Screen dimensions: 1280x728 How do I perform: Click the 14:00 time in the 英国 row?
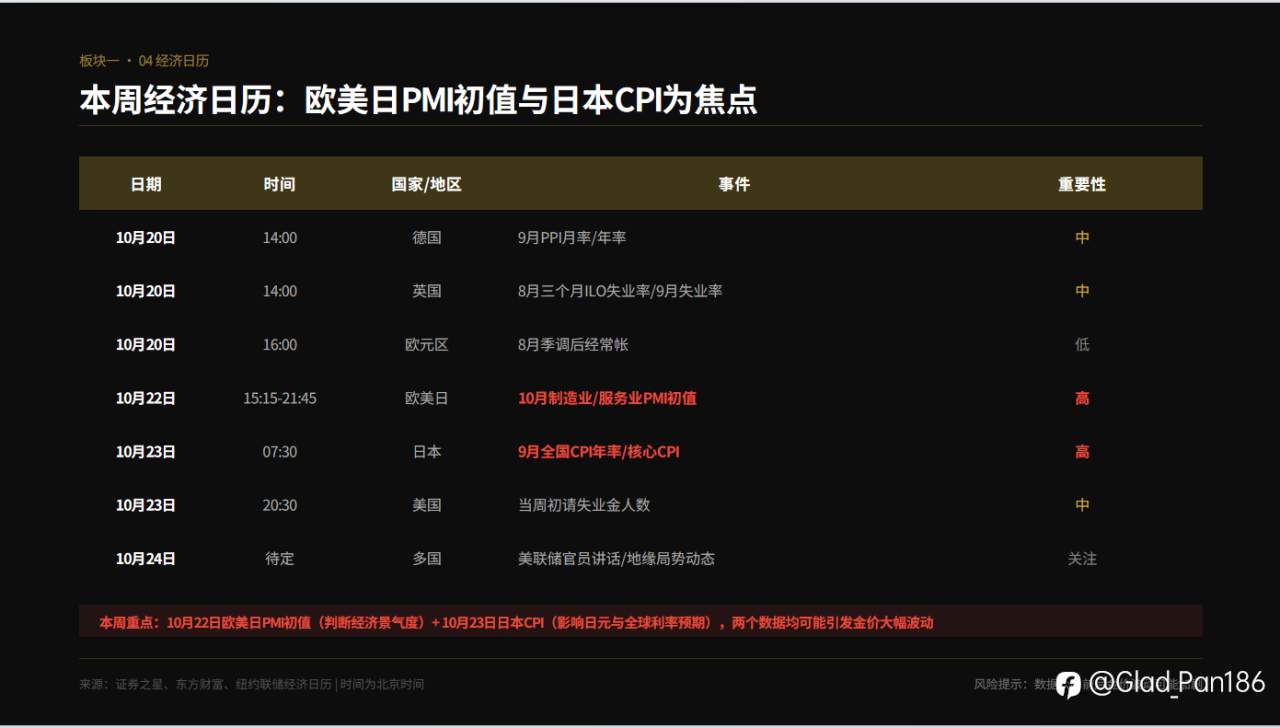(280, 291)
